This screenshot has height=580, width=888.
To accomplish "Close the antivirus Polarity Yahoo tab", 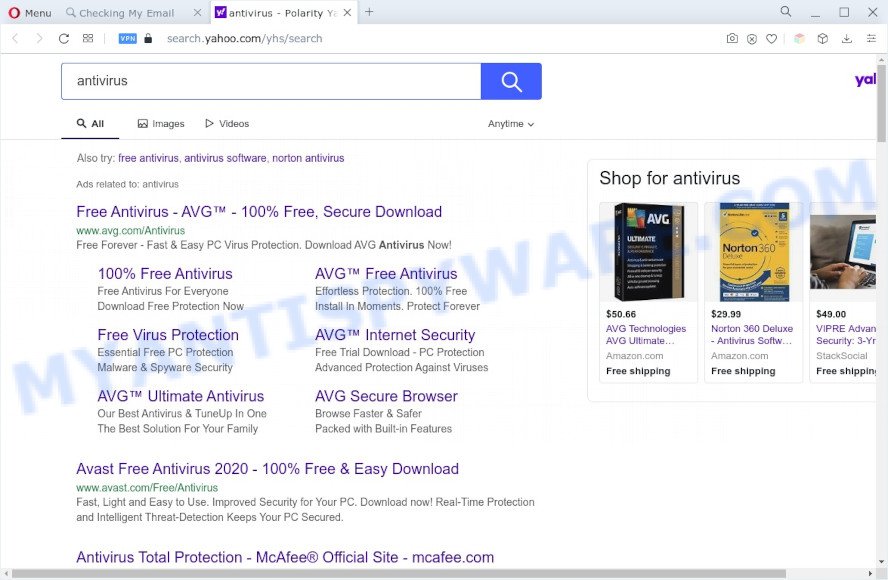I will tap(347, 12).
